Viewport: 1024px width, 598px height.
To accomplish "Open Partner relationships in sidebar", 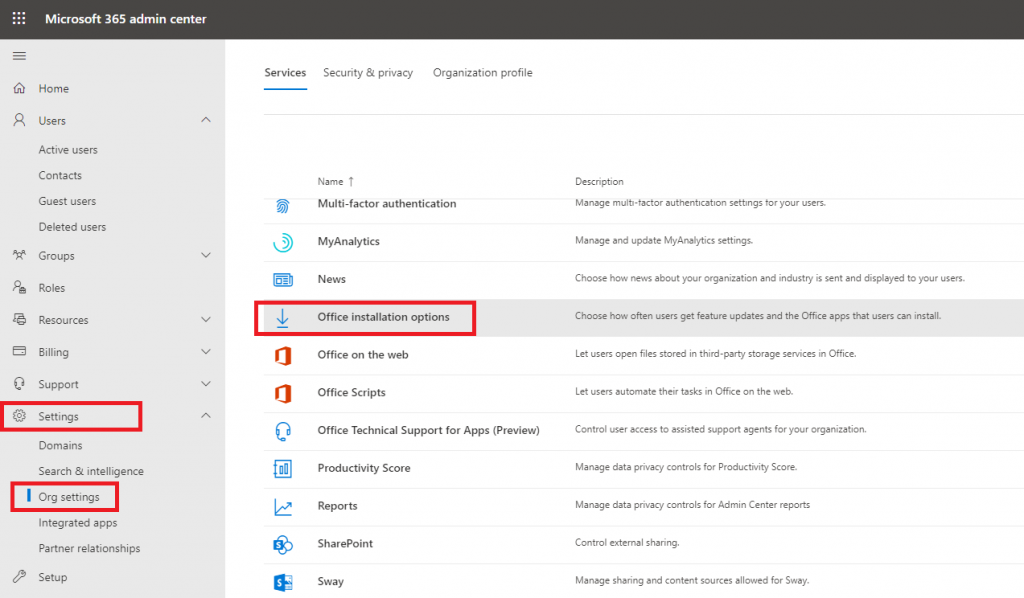I will point(89,548).
